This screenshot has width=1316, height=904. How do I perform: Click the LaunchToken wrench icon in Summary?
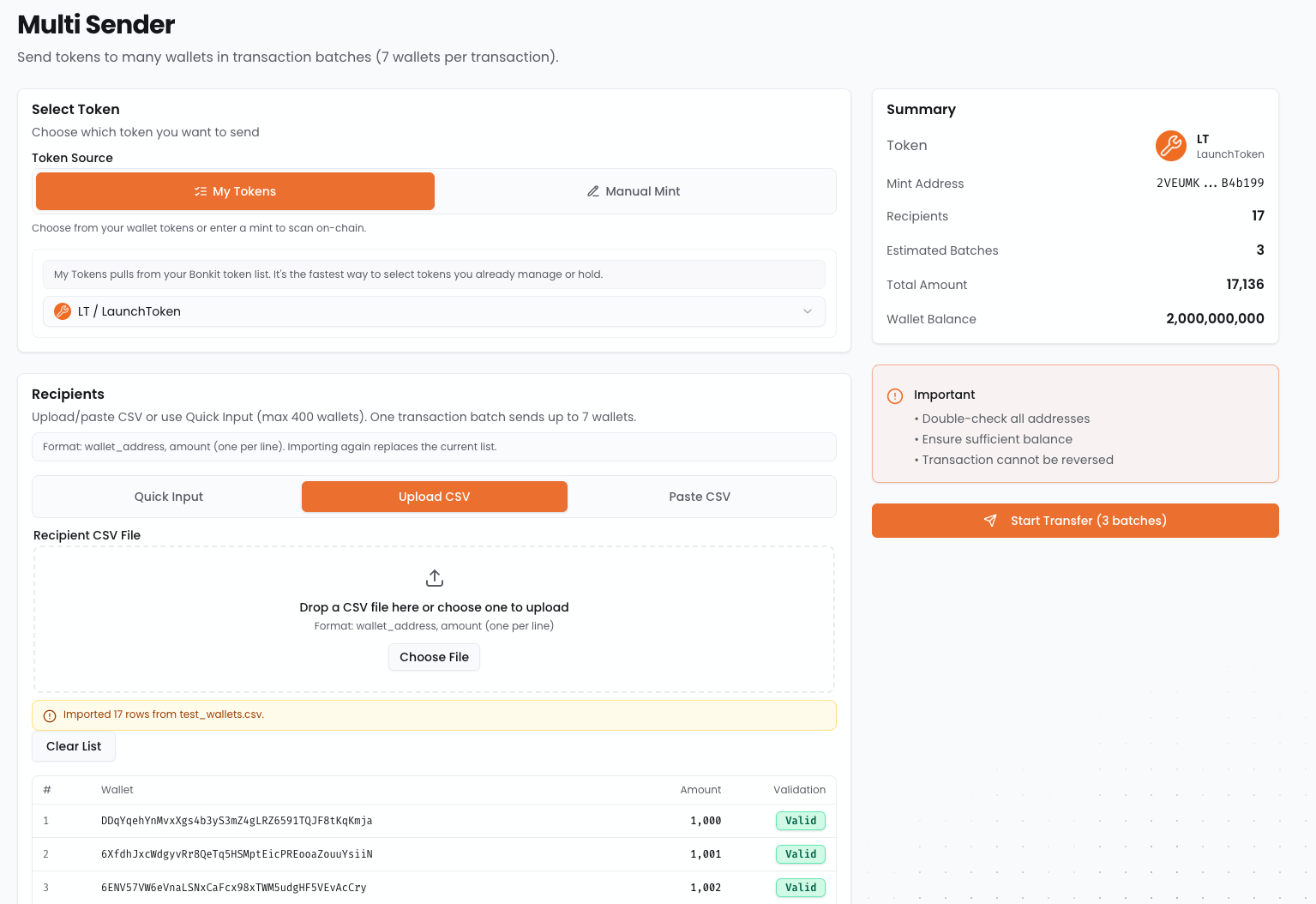pyautogui.click(x=1170, y=146)
